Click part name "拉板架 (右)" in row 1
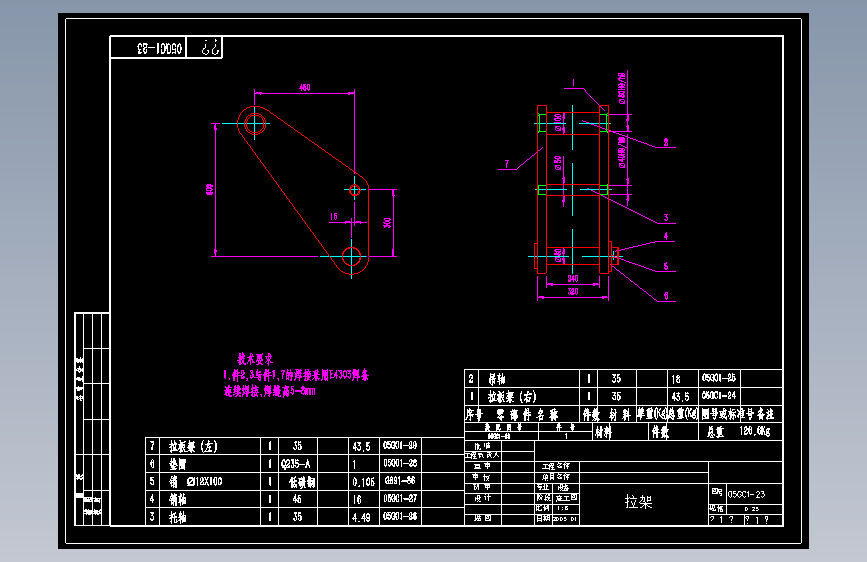 point(512,397)
